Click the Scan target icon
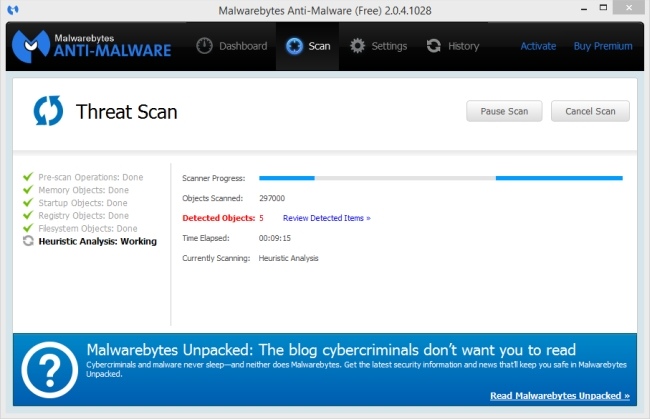This screenshot has width=650, height=419. (294, 46)
